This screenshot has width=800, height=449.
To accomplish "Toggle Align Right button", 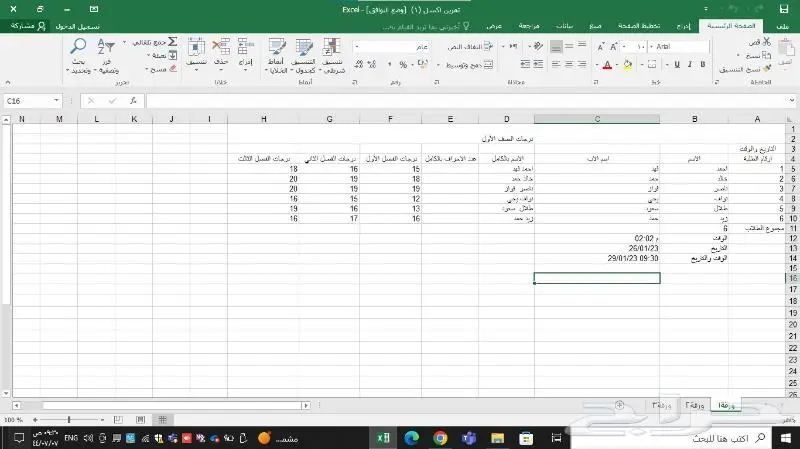I will [582, 64].
